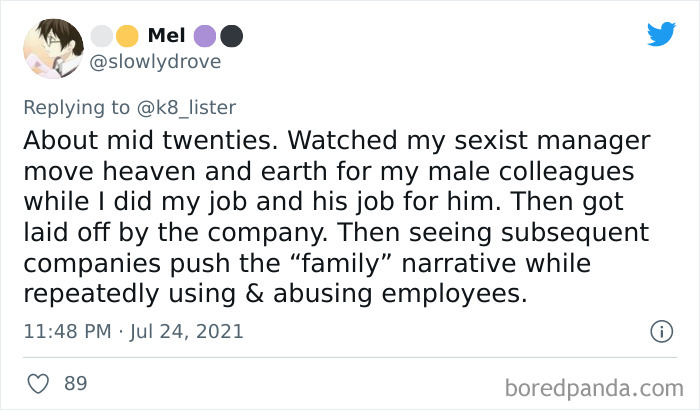
Task: Click the white circle emoji before Mel
Action: click(101, 36)
